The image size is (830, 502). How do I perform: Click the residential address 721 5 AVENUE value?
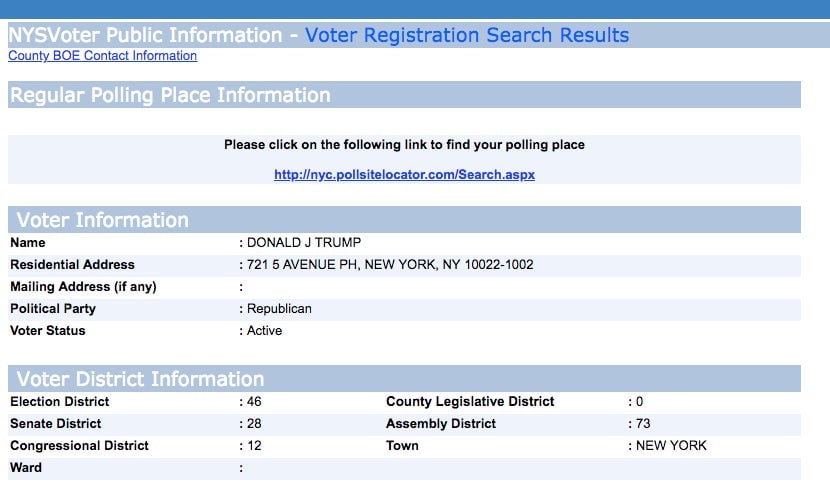click(x=390, y=265)
